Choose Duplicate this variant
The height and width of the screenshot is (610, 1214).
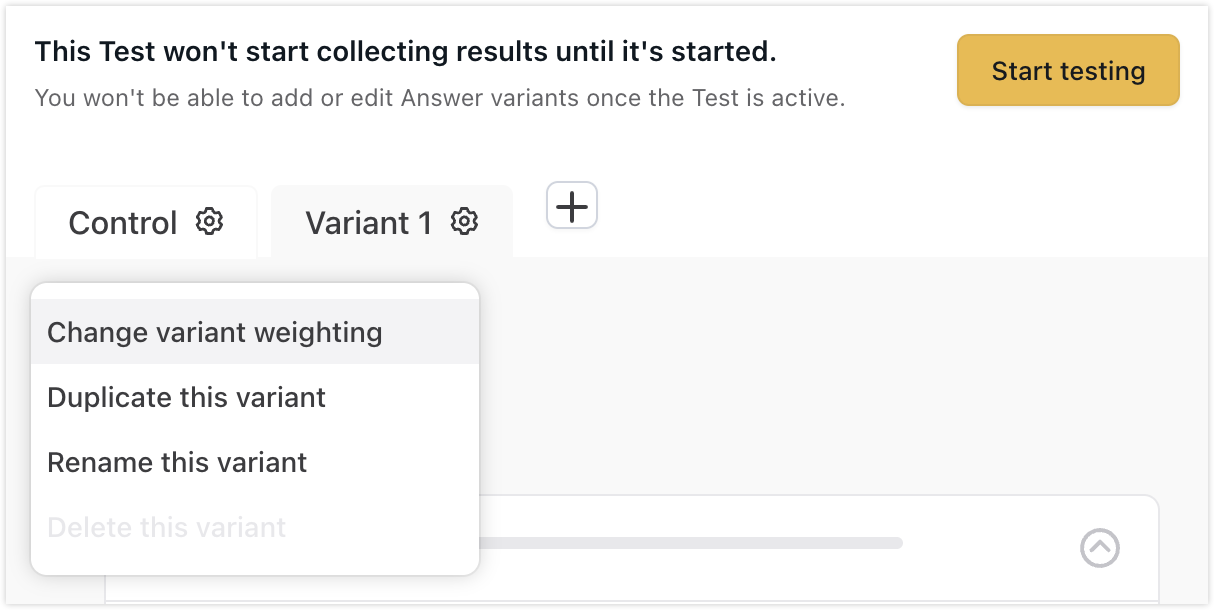(186, 397)
